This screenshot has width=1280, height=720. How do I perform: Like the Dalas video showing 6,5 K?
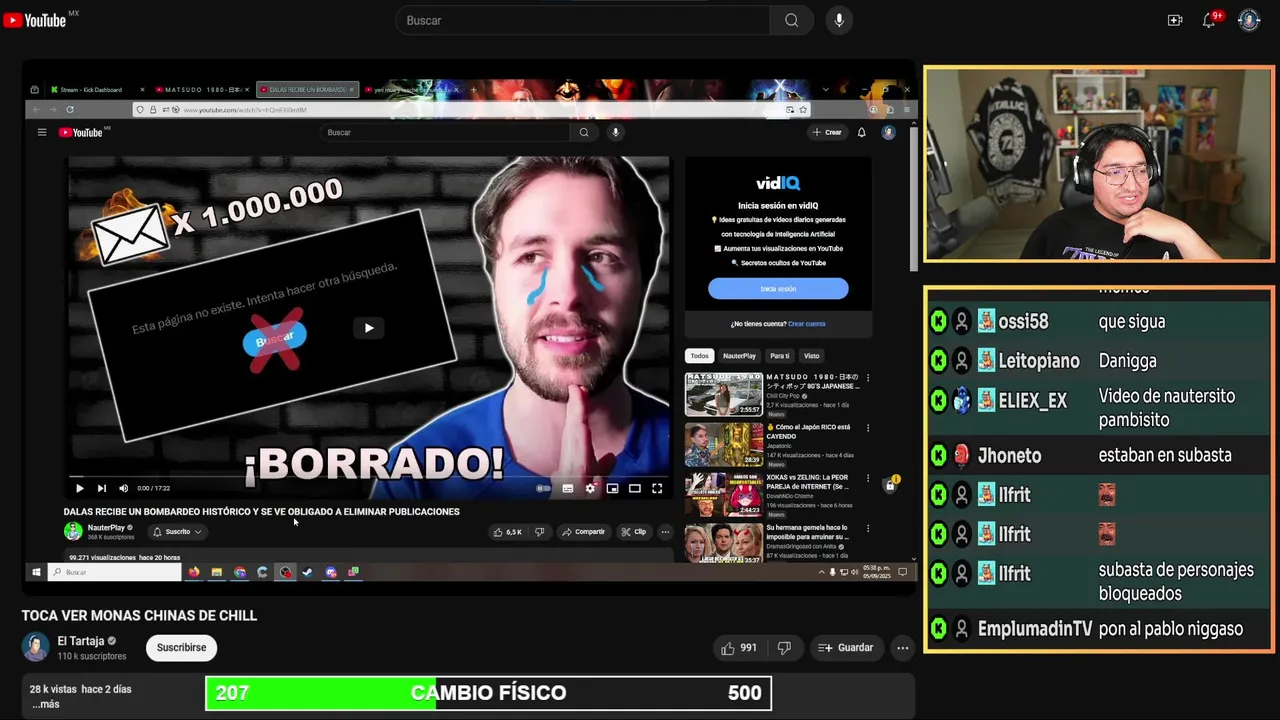point(508,532)
